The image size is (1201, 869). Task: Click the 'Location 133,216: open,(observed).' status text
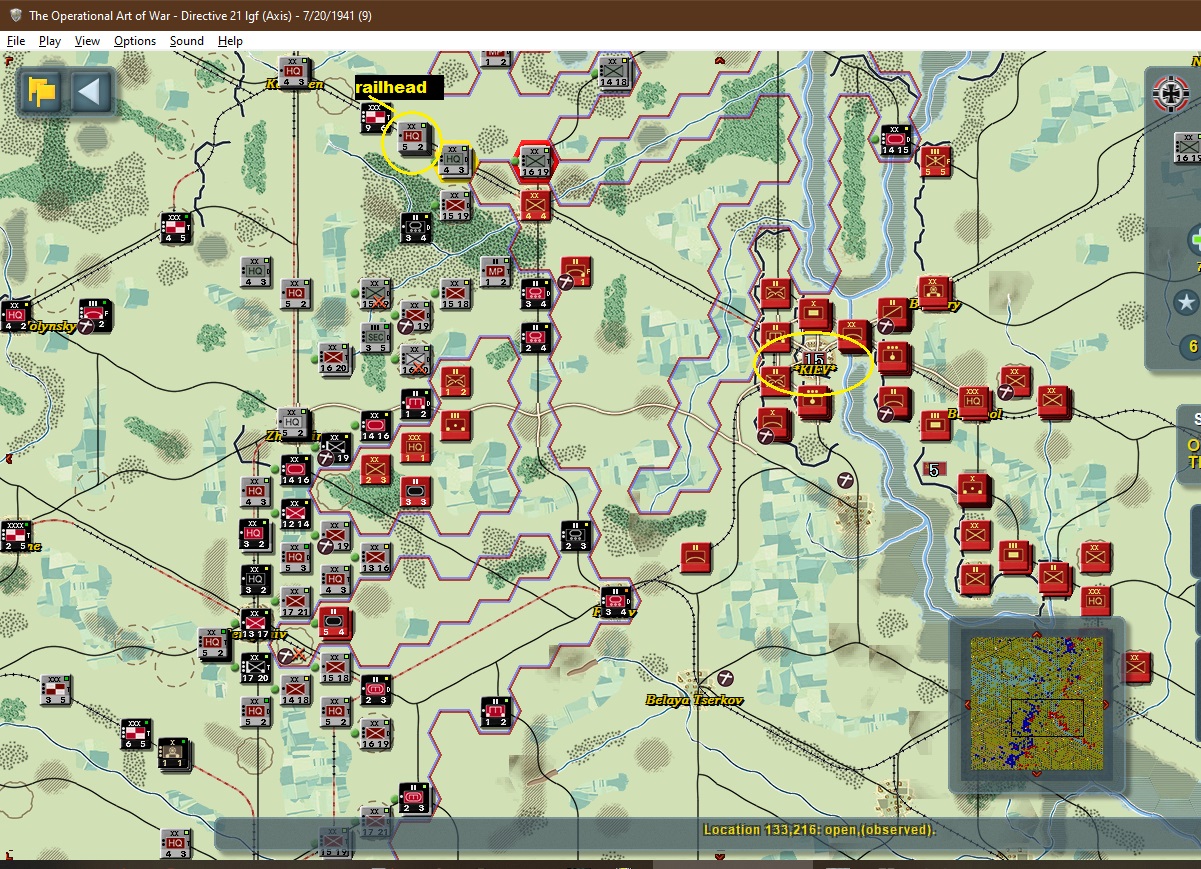point(819,830)
